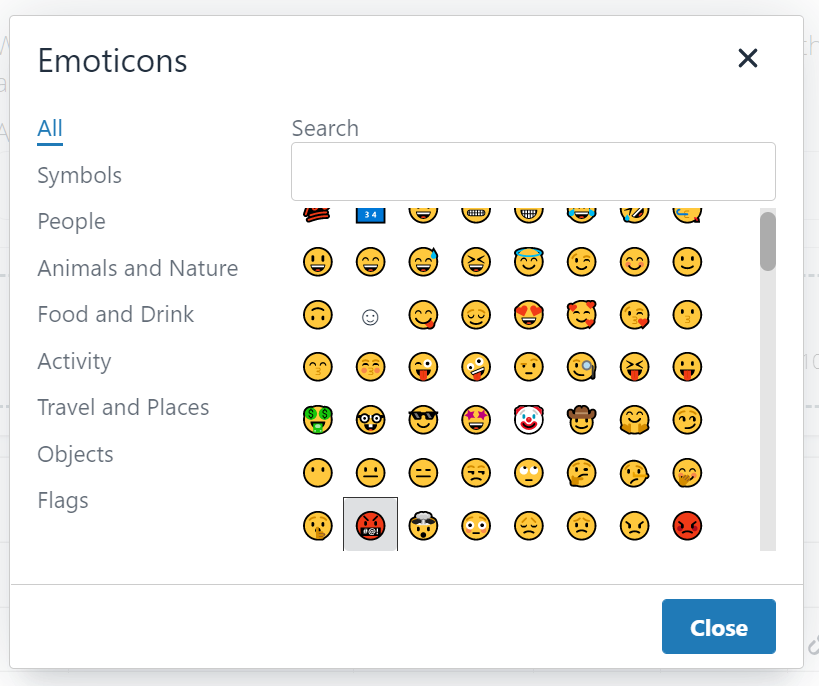Image resolution: width=819 pixels, height=686 pixels.
Task: Choose the sunglasses face emoji
Action: click(423, 420)
